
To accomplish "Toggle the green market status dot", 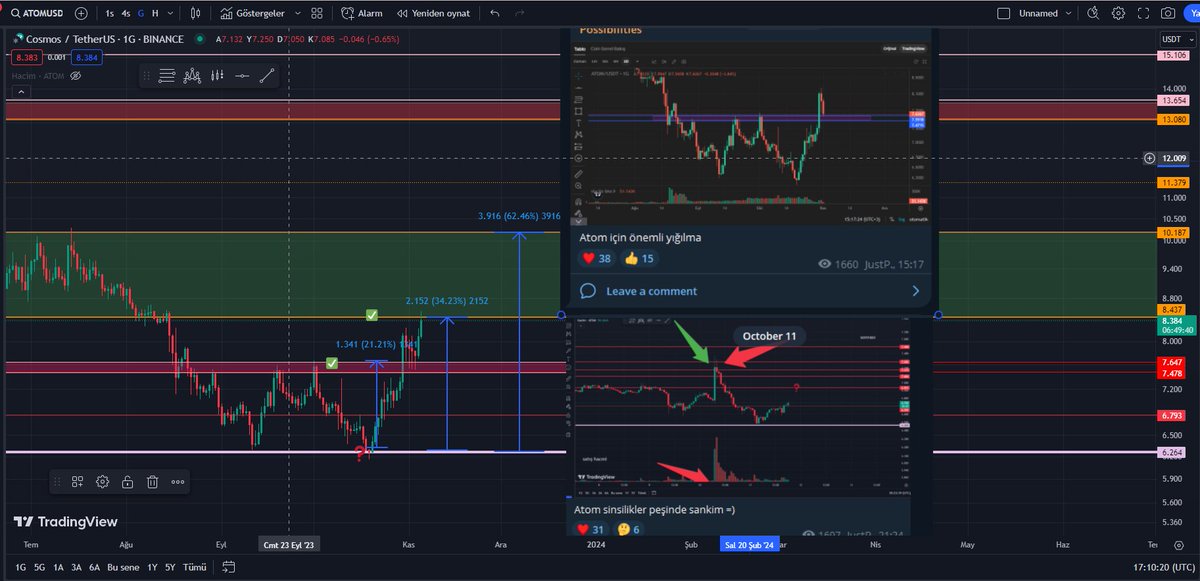I will click(x=201, y=39).
